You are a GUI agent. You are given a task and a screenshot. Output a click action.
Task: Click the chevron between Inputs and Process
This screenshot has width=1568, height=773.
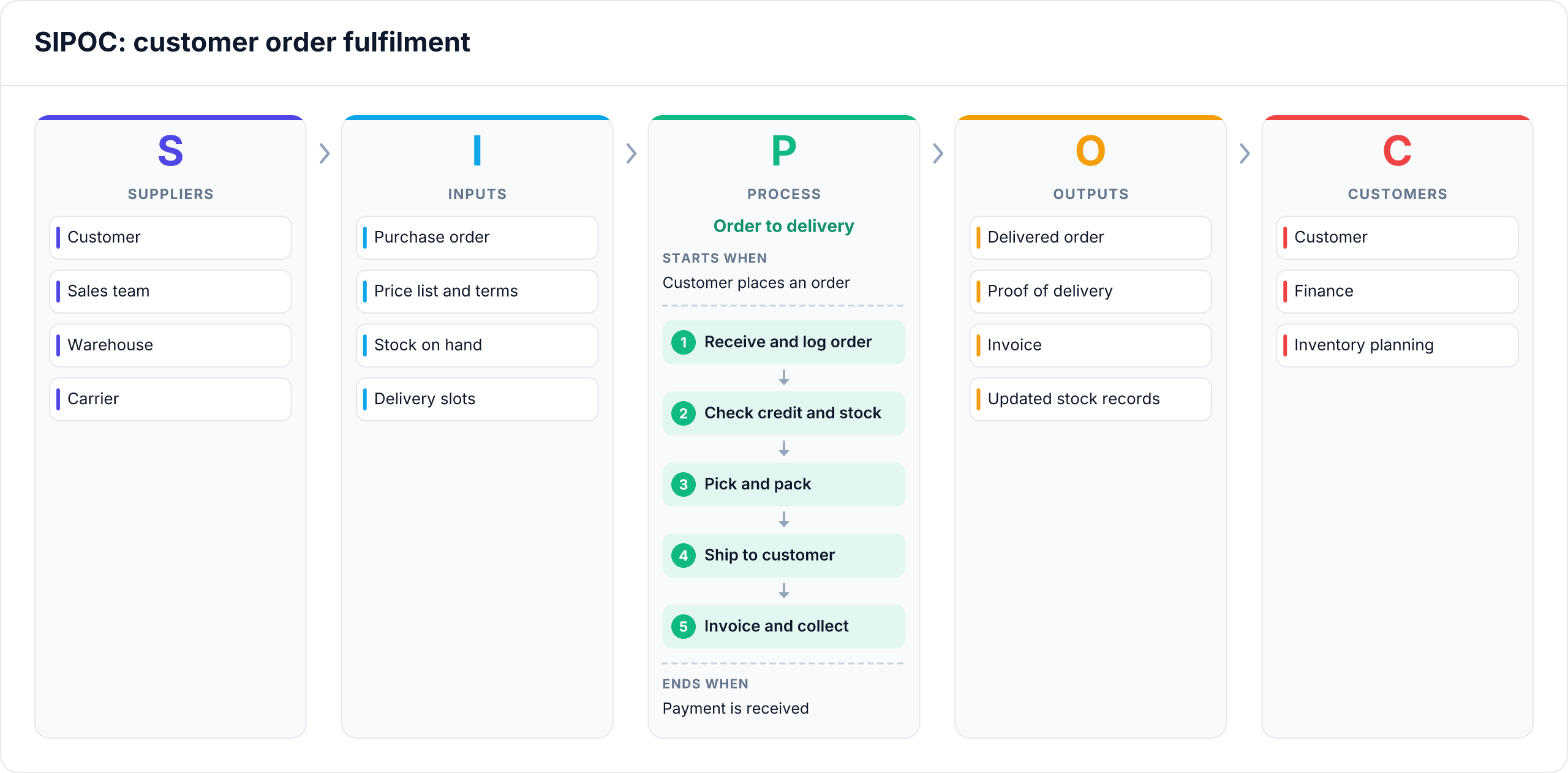point(631,153)
